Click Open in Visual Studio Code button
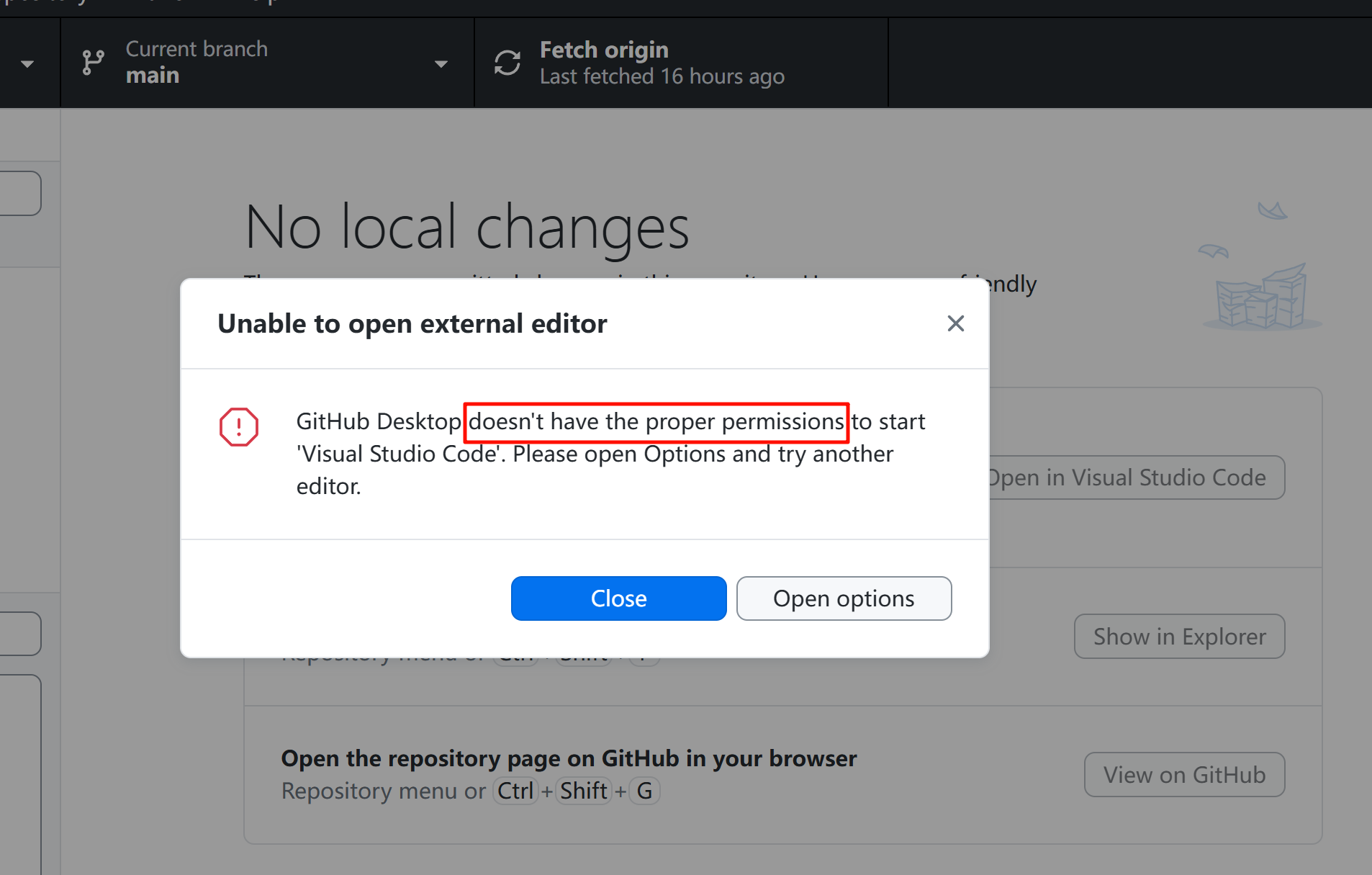The height and width of the screenshot is (875, 1372). point(1137,477)
